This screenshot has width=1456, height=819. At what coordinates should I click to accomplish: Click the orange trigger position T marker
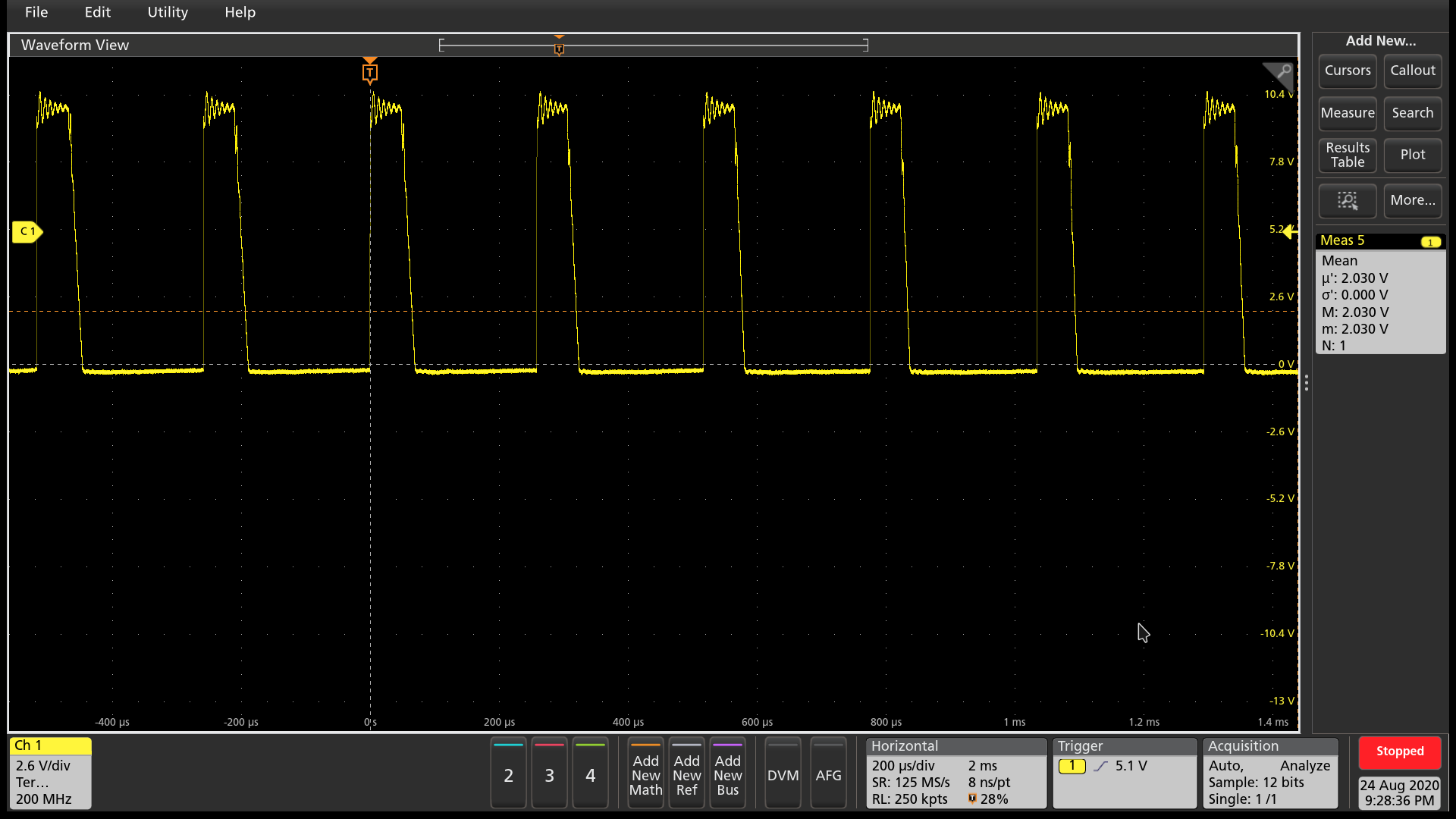click(x=370, y=73)
